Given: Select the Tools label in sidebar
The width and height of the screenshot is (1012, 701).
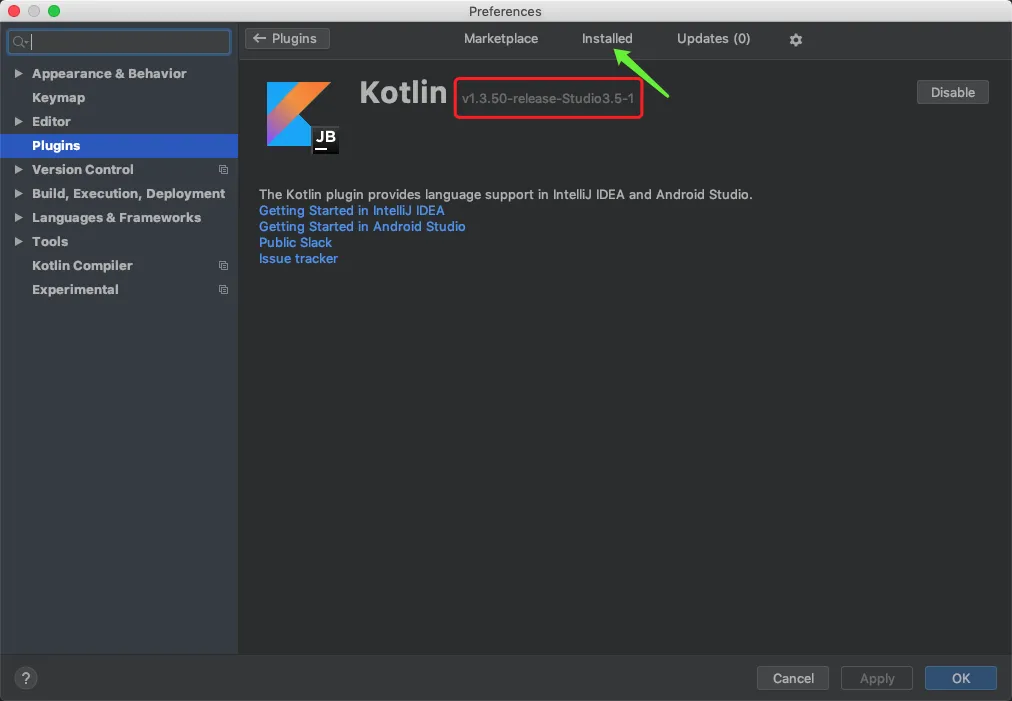Looking at the screenshot, I should (50, 241).
